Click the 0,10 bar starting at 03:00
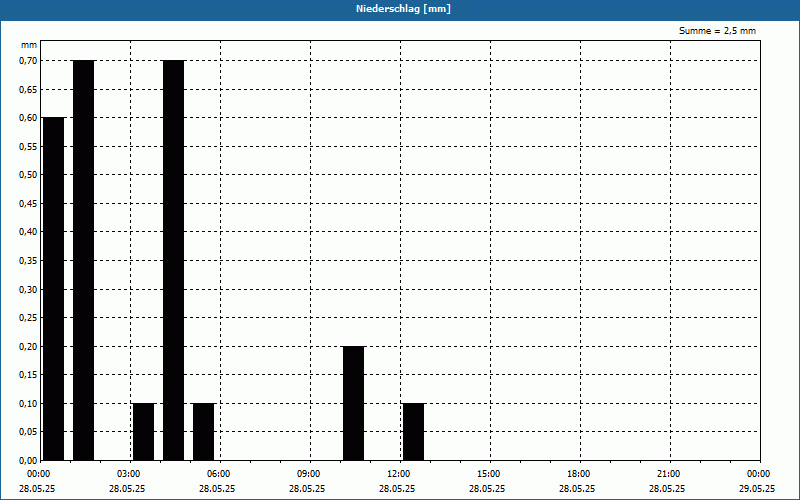Screen dimensions: 800x500 click(143, 432)
